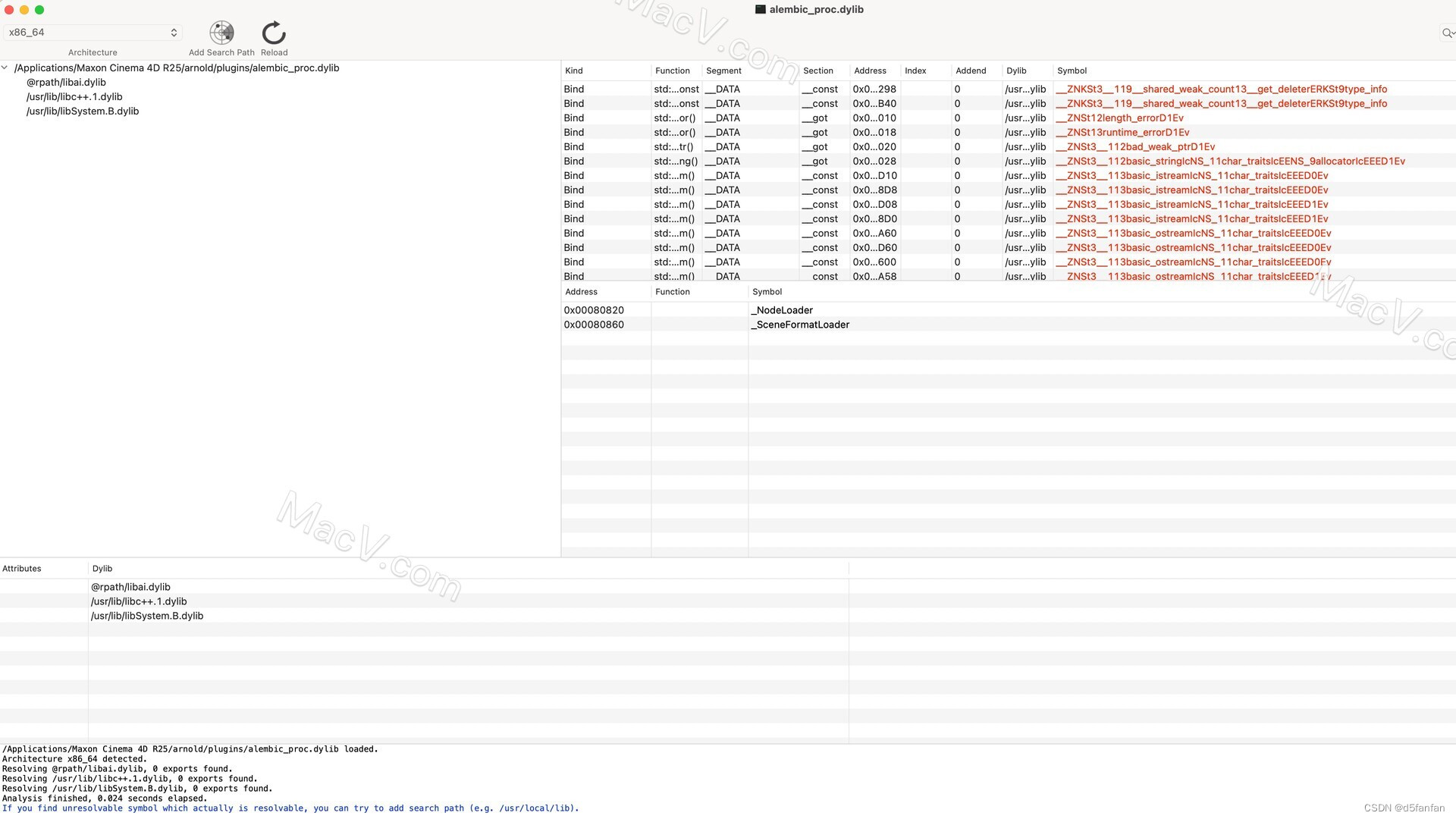This screenshot has width=1456, height=819.
Task: Click the Reload icon to reanalyze
Action: click(x=273, y=32)
